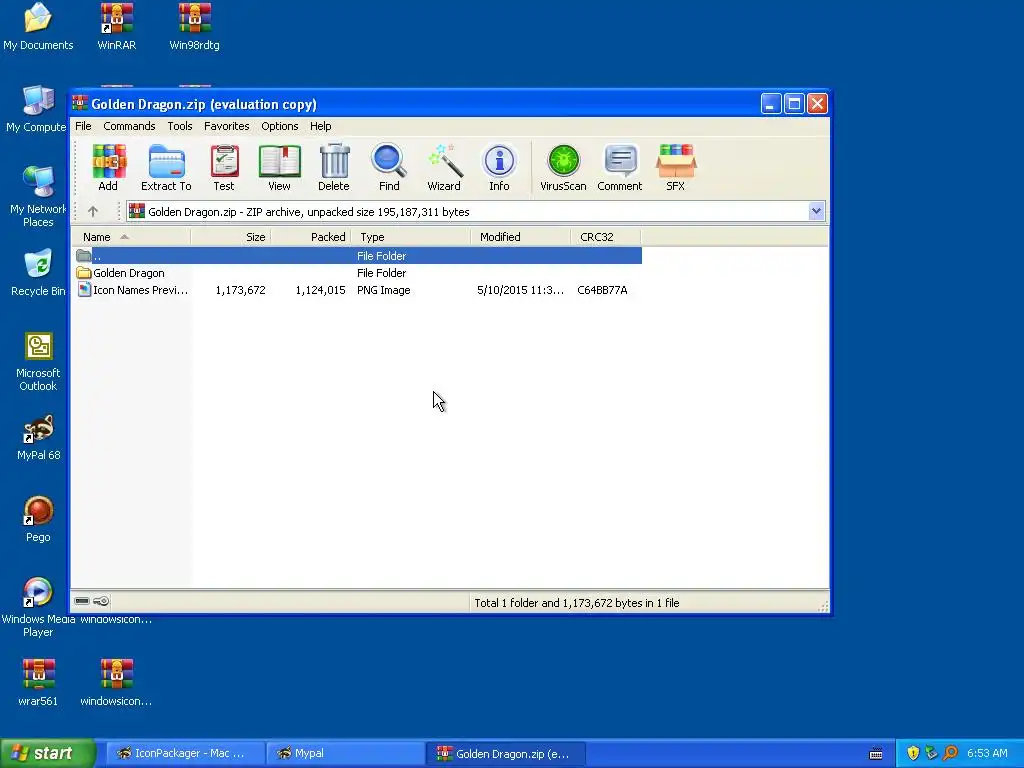
Task: Click Golden Dragon.zip taskbar button
Action: pos(505,753)
